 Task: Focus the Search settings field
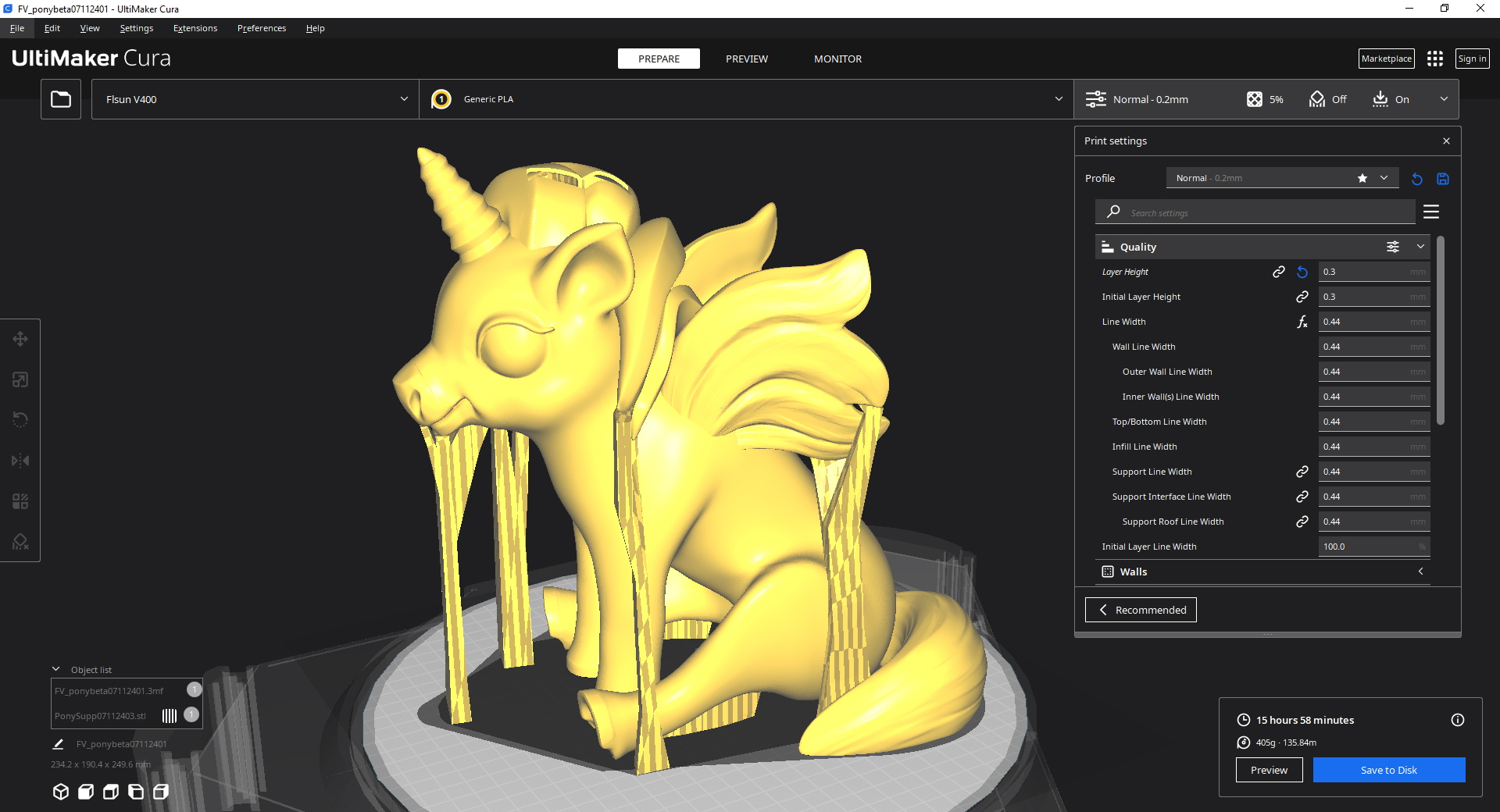pos(1255,212)
